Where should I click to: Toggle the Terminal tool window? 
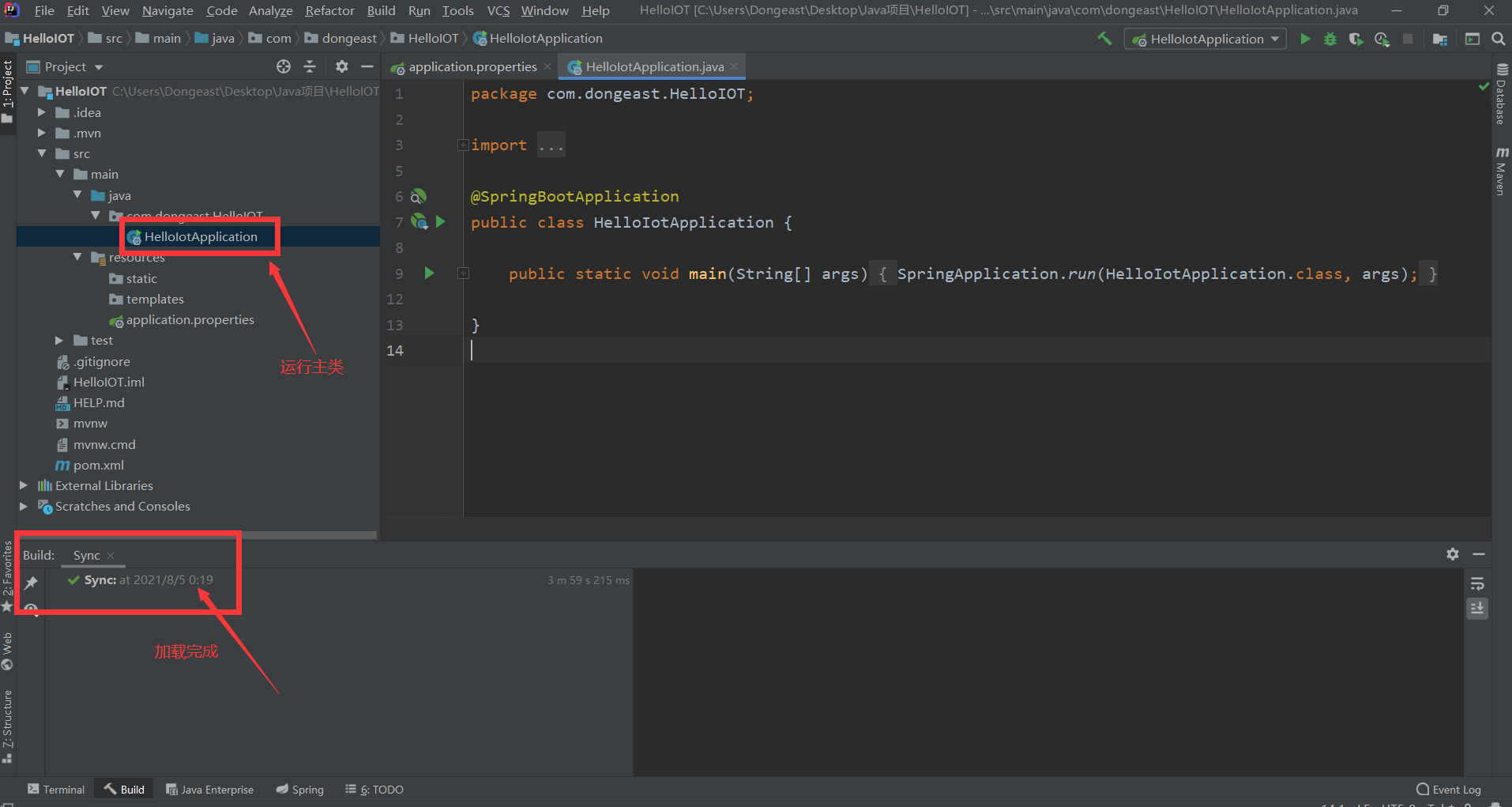(56, 790)
